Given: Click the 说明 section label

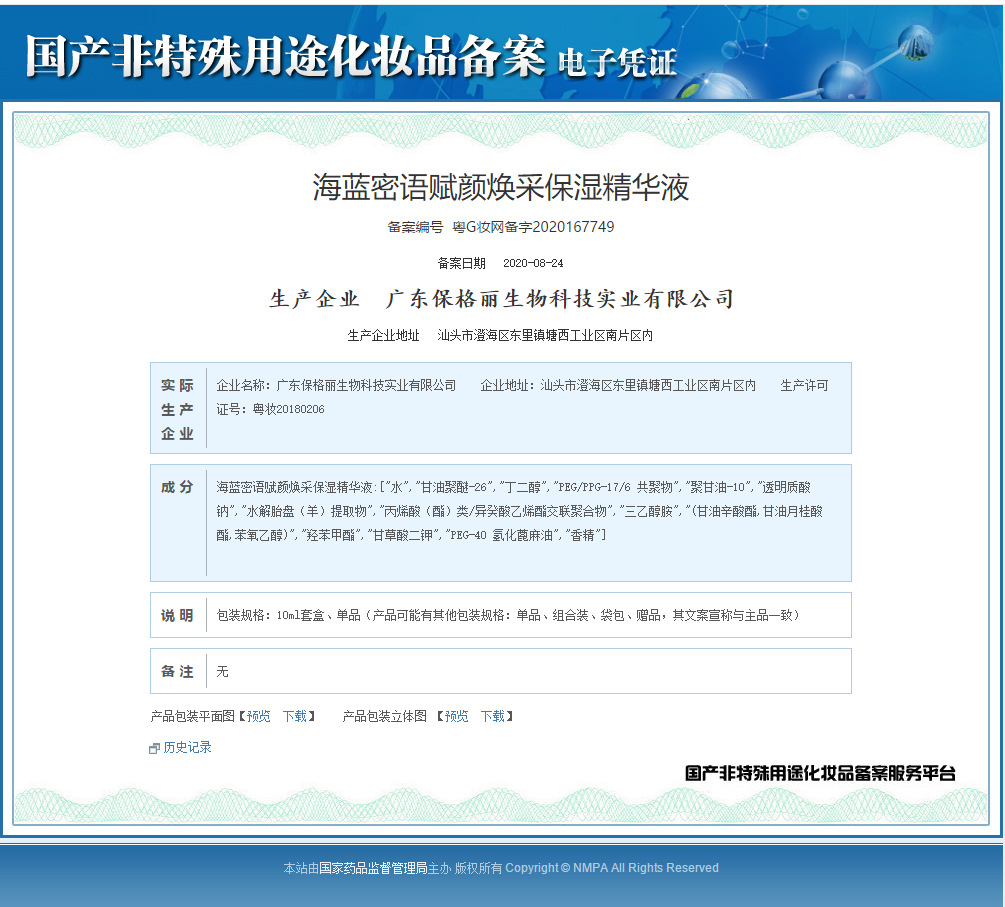Looking at the screenshot, I should 177,615.
